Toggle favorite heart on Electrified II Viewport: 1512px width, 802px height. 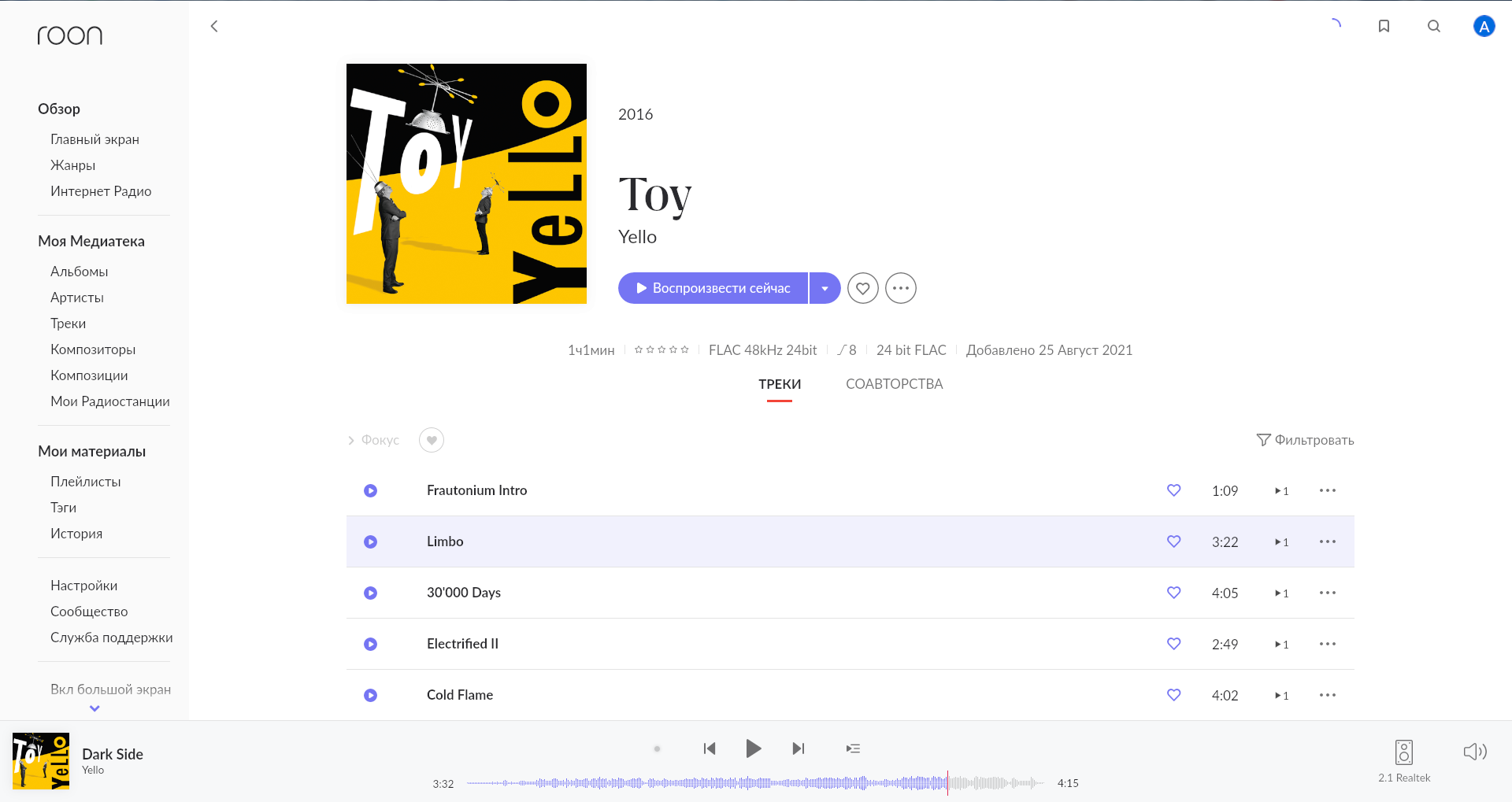(x=1174, y=644)
